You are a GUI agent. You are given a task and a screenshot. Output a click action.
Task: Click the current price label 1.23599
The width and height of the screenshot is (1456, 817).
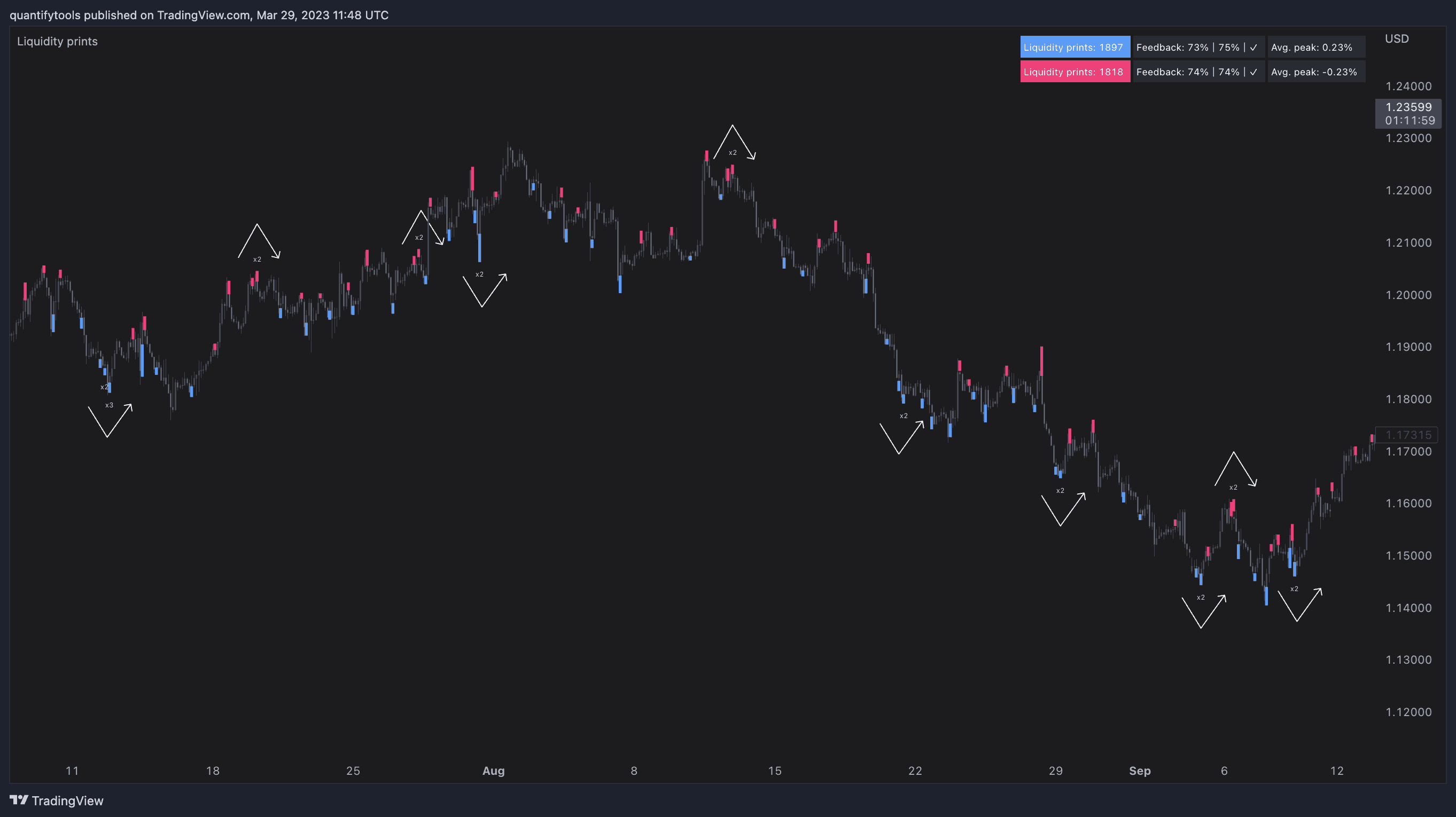(x=1408, y=107)
